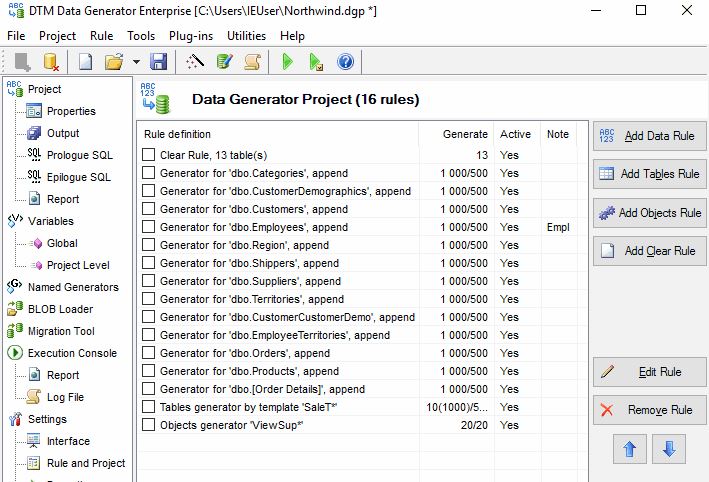Open the Help menu

click(x=292, y=36)
